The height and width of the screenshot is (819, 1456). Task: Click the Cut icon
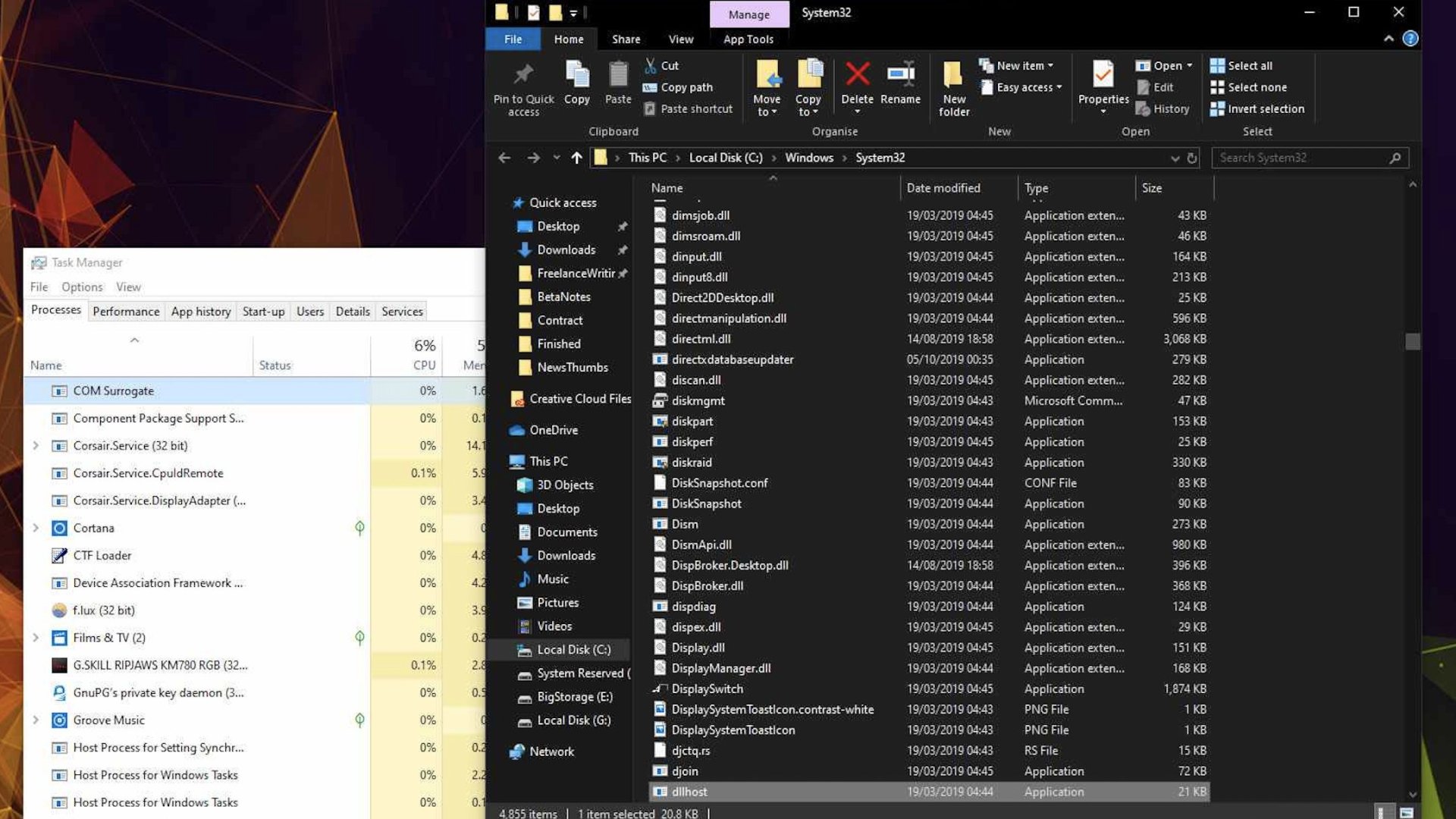pyautogui.click(x=651, y=65)
